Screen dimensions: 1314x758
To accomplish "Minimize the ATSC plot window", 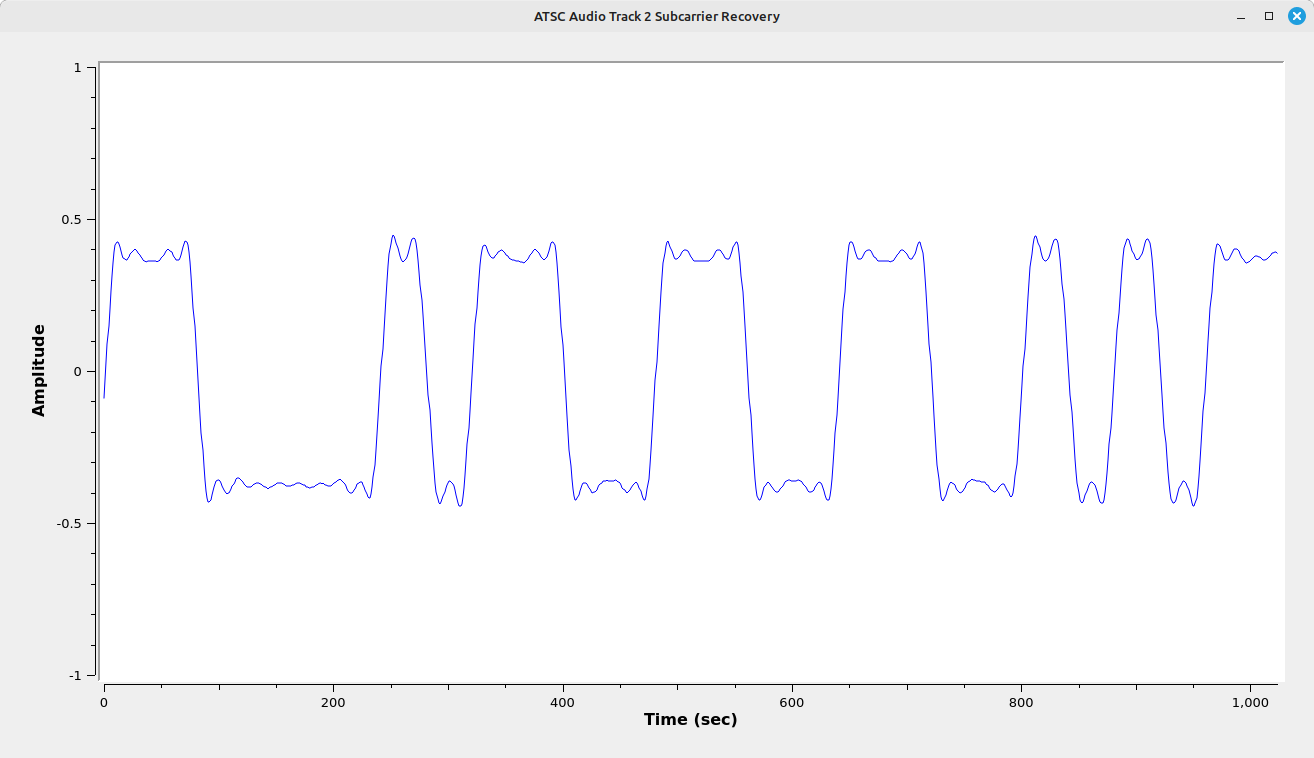I will pyautogui.click(x=1241, y=17).
